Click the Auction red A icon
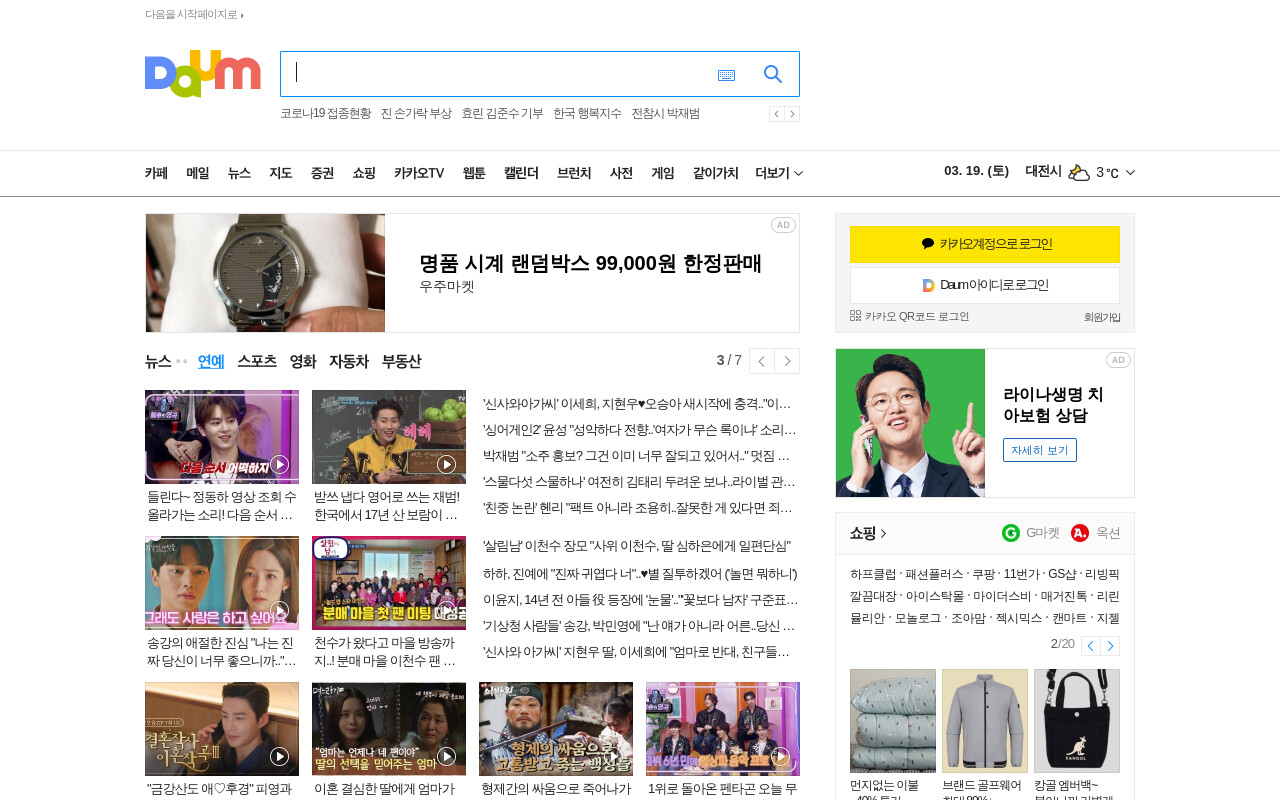1280x800 pixels. pos(1080,533)
